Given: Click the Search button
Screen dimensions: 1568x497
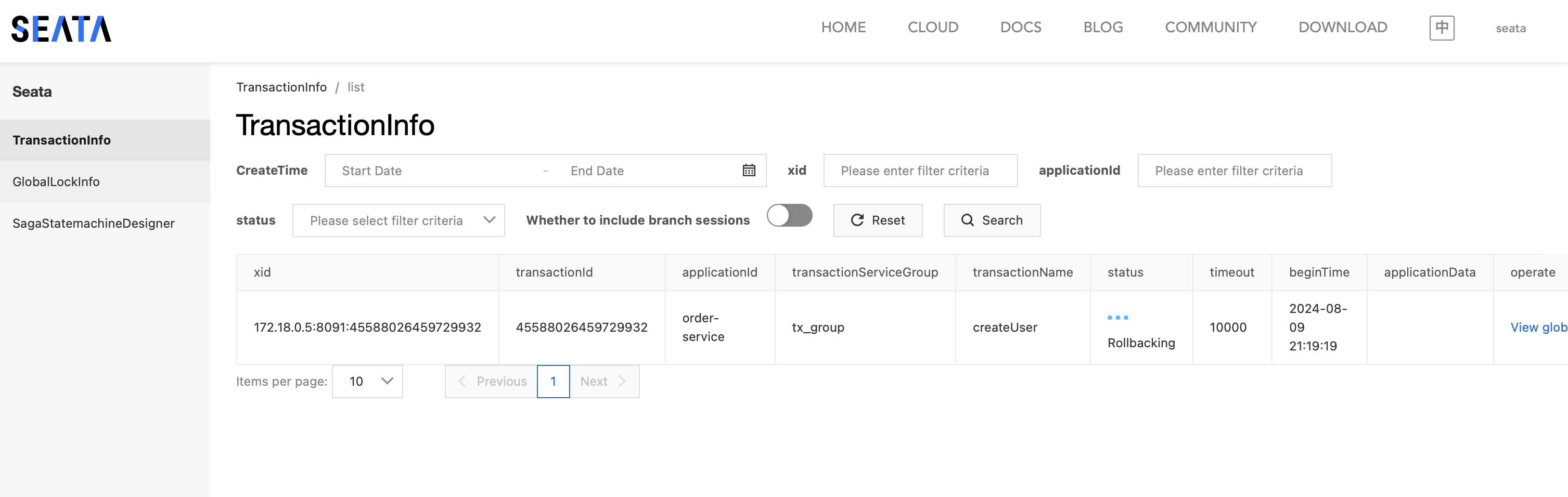Looking at the screenshot, I should 992,220.
